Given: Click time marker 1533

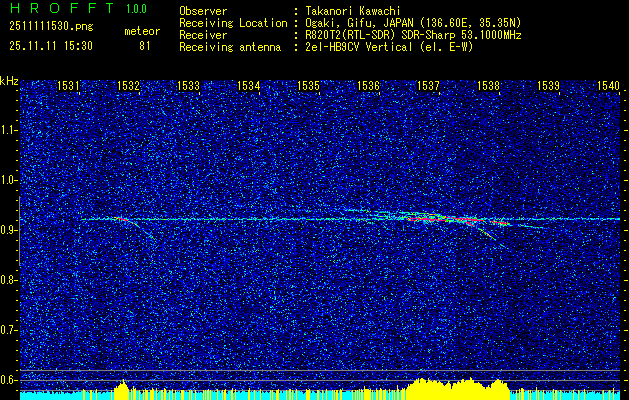Looking at the screenshot, I should [x=188, y=85].
